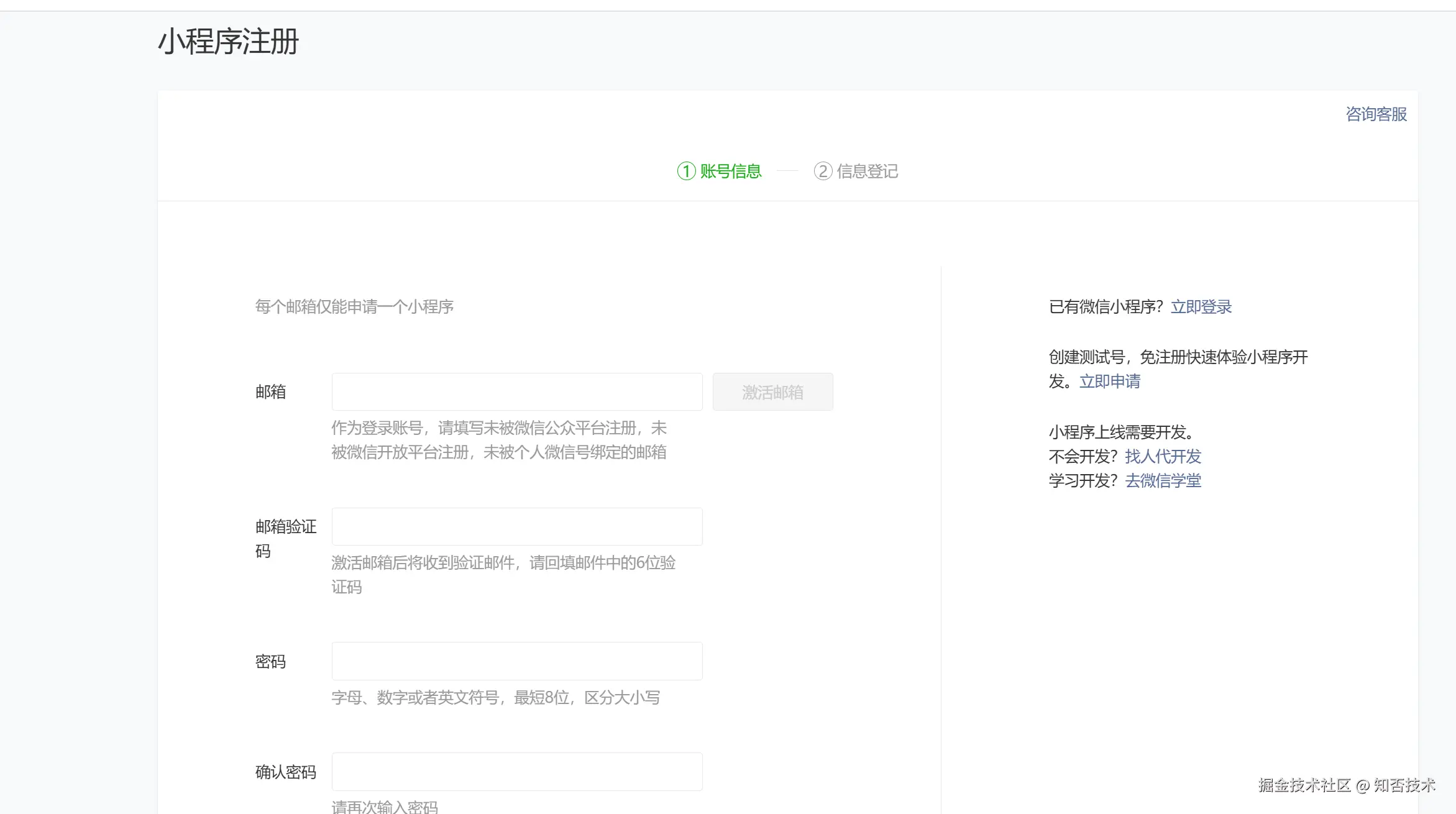This screenshot has width=1456, height=814.
Task: Click the 确认密码 field label
Action: [x=285, y=772]
